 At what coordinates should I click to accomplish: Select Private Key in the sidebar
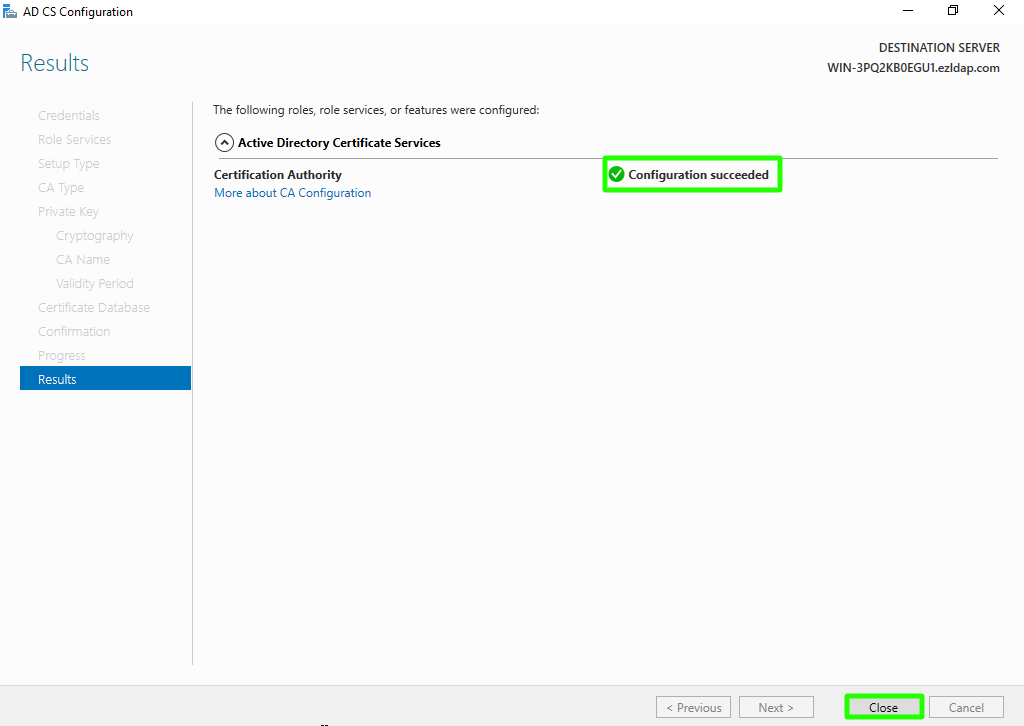pyautogui.click(x=68, y=212)
